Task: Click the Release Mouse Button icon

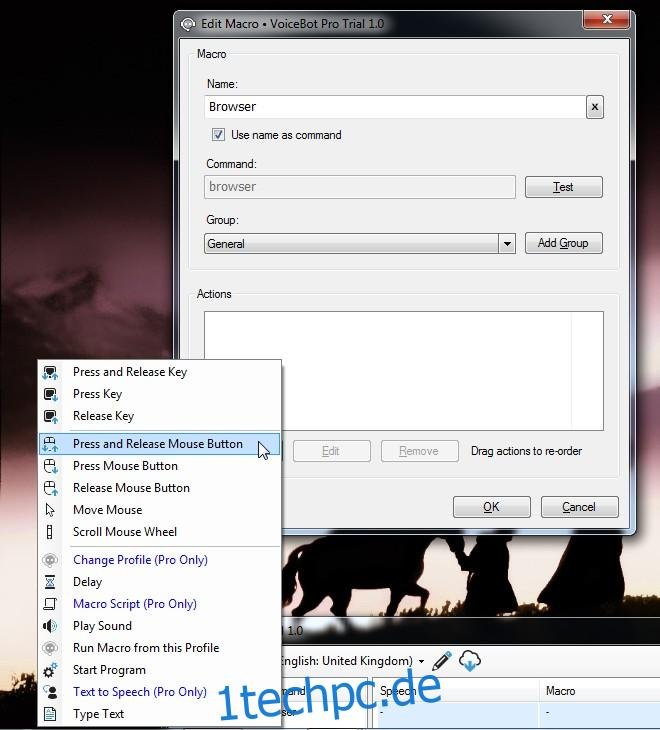Action: tap(50, 488)
